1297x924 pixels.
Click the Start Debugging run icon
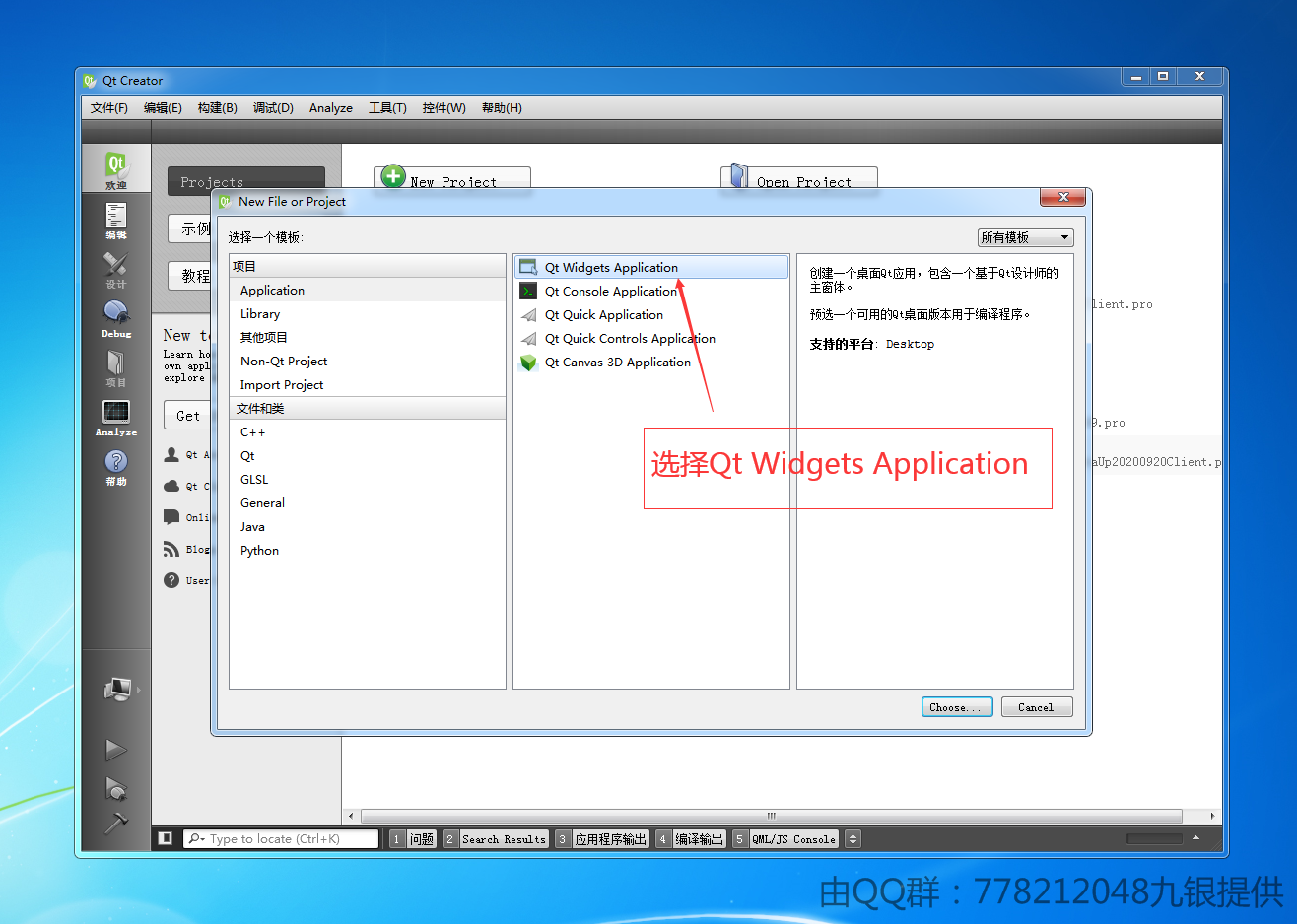coord(116,788)
